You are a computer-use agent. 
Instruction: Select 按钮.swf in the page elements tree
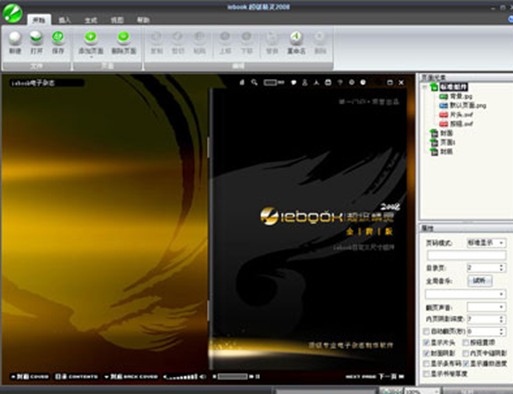462,124
